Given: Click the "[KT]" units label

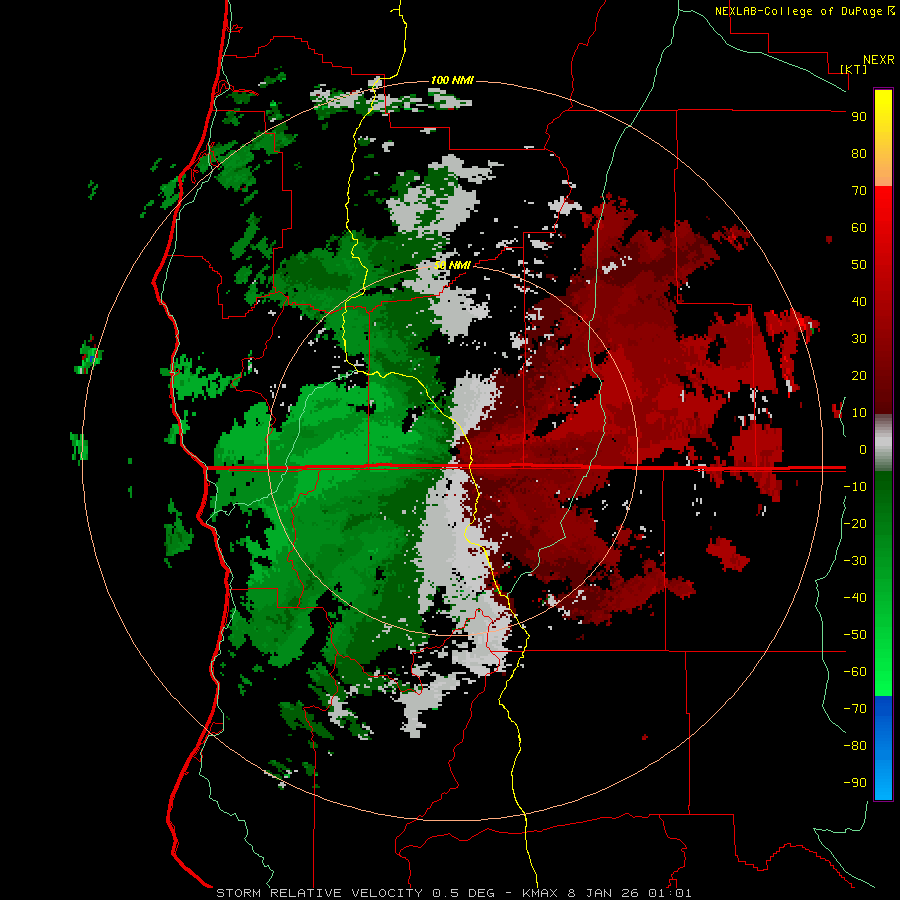Looking at the screenshot, I should point(854,69).
